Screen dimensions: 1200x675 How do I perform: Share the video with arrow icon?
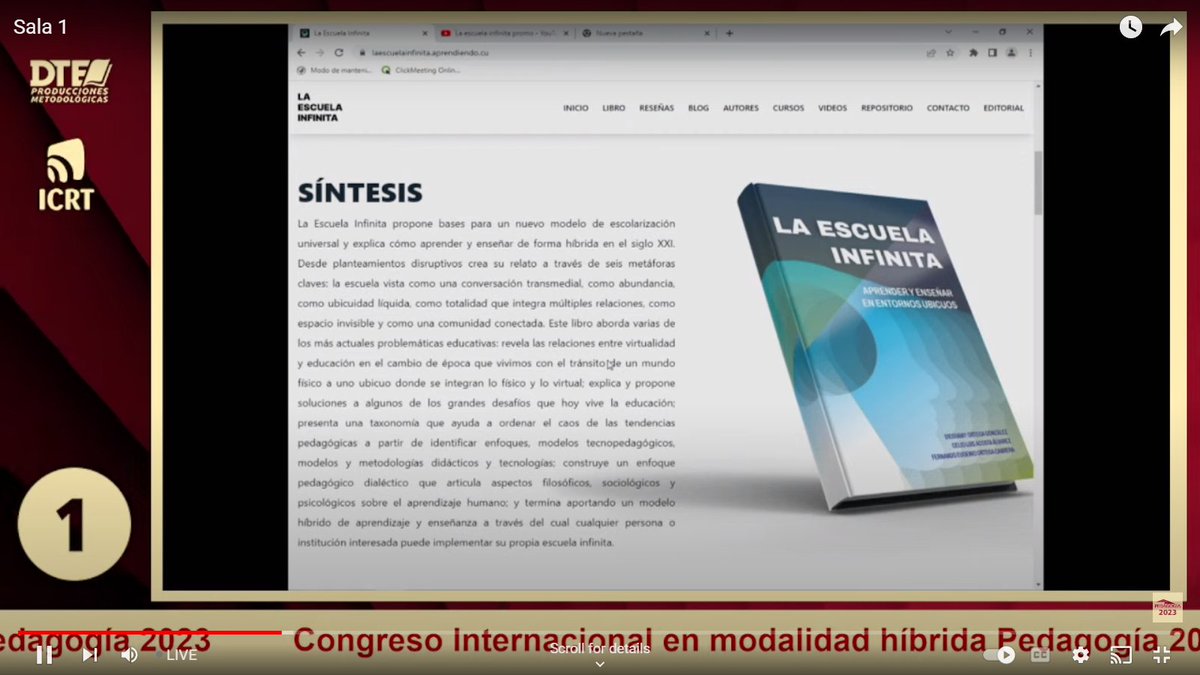(1171, 28)
